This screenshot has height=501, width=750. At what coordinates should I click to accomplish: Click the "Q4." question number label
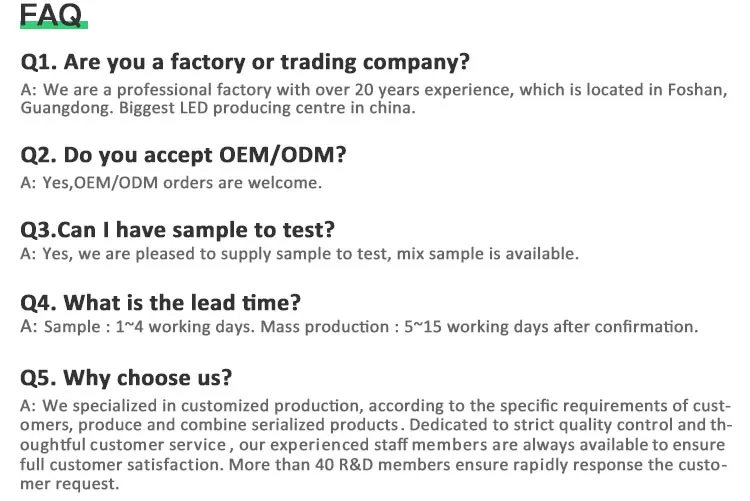click(39, 301)
